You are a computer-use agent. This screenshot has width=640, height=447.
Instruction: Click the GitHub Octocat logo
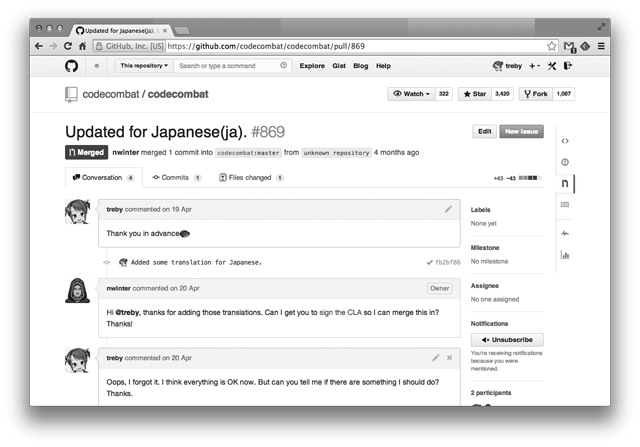(x=71, y=66)
